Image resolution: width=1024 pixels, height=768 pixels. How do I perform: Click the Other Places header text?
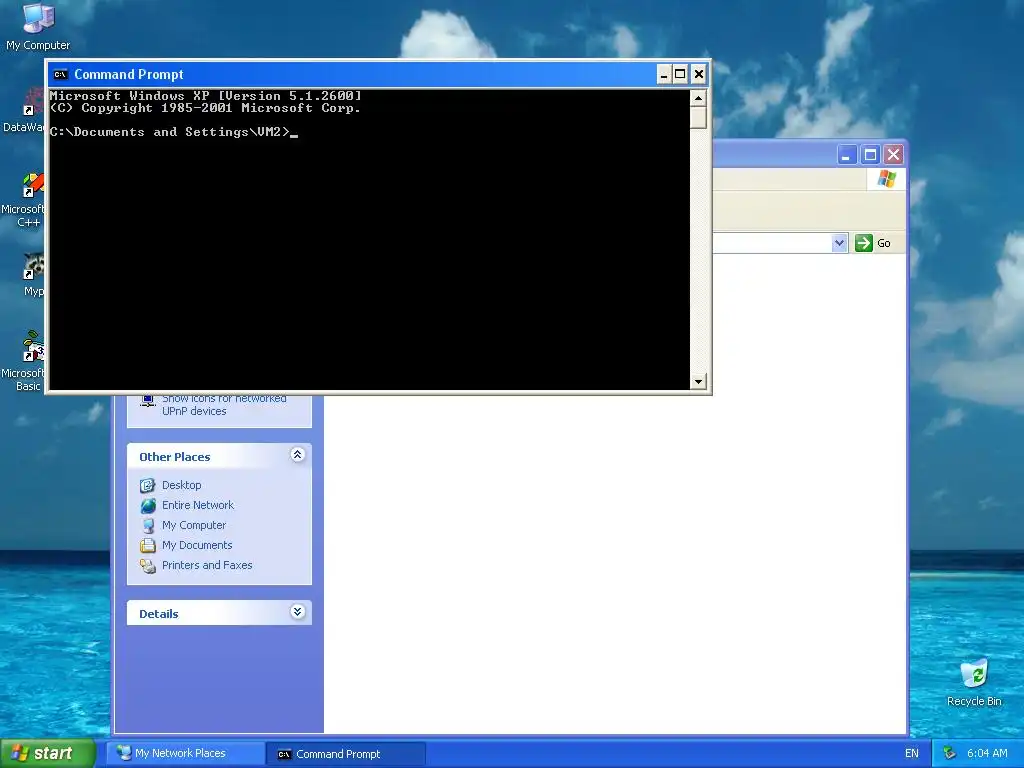[x=174, y=457]
